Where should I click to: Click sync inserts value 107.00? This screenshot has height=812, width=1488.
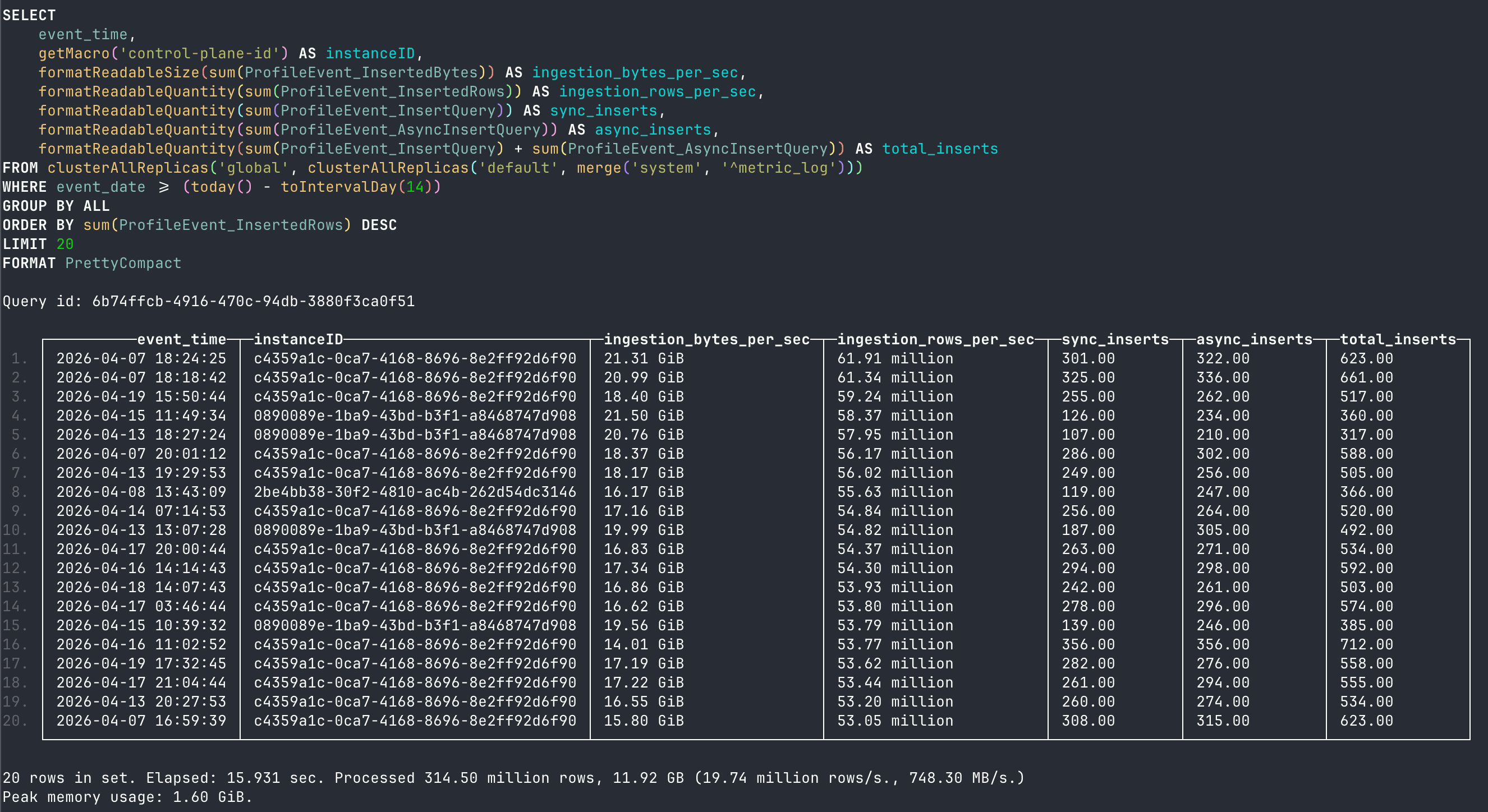[1088, 435]
